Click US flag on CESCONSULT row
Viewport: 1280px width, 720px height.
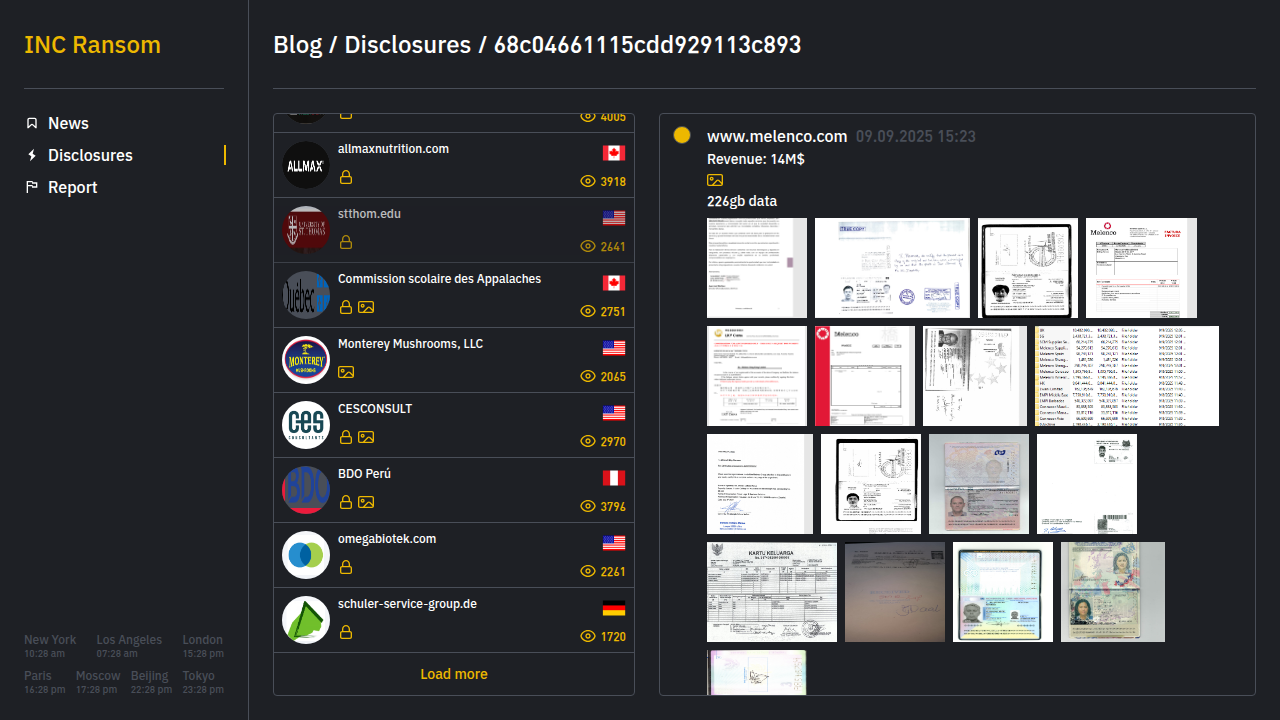pyautogui.click(x=614, y=413)
